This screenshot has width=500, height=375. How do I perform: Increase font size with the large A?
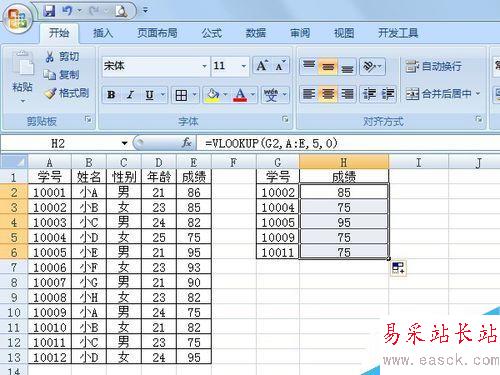(262, 66)
